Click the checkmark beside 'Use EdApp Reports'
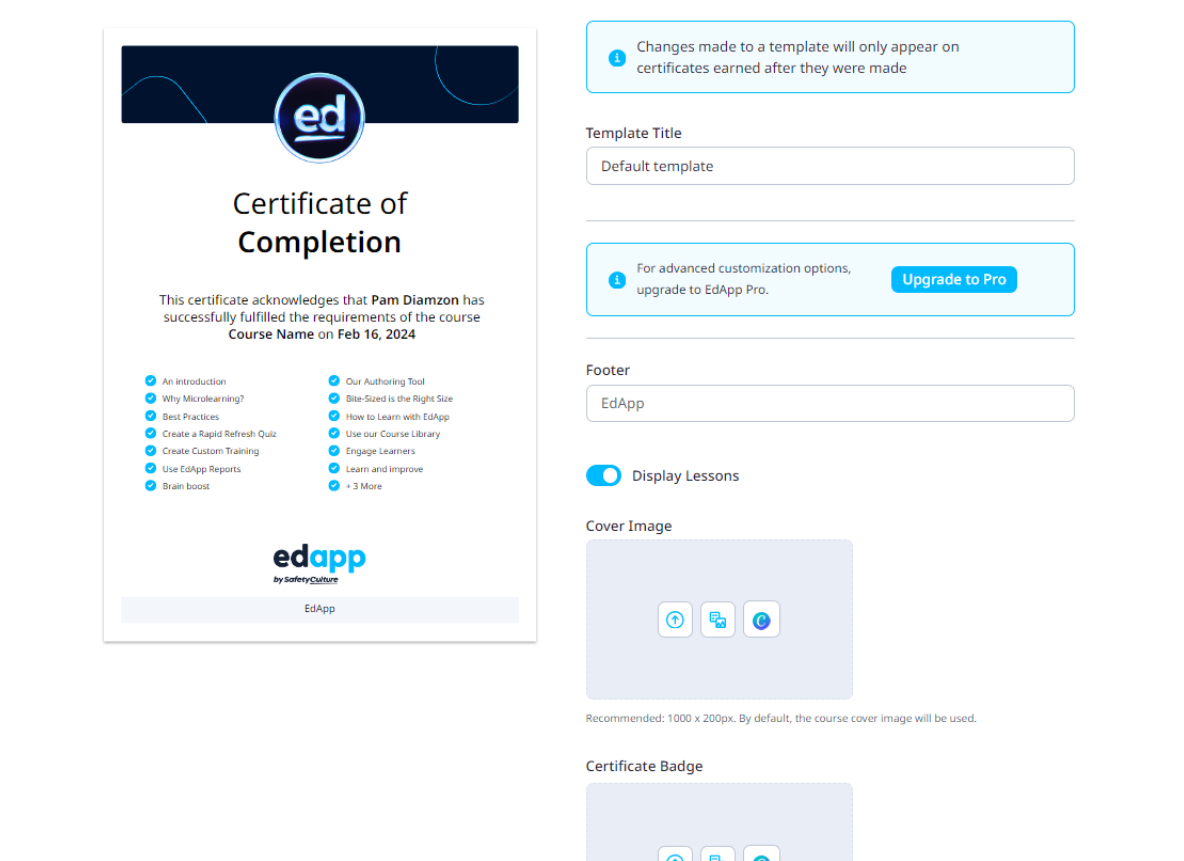Screen dimensions: 1184x861 click(152, 468)
